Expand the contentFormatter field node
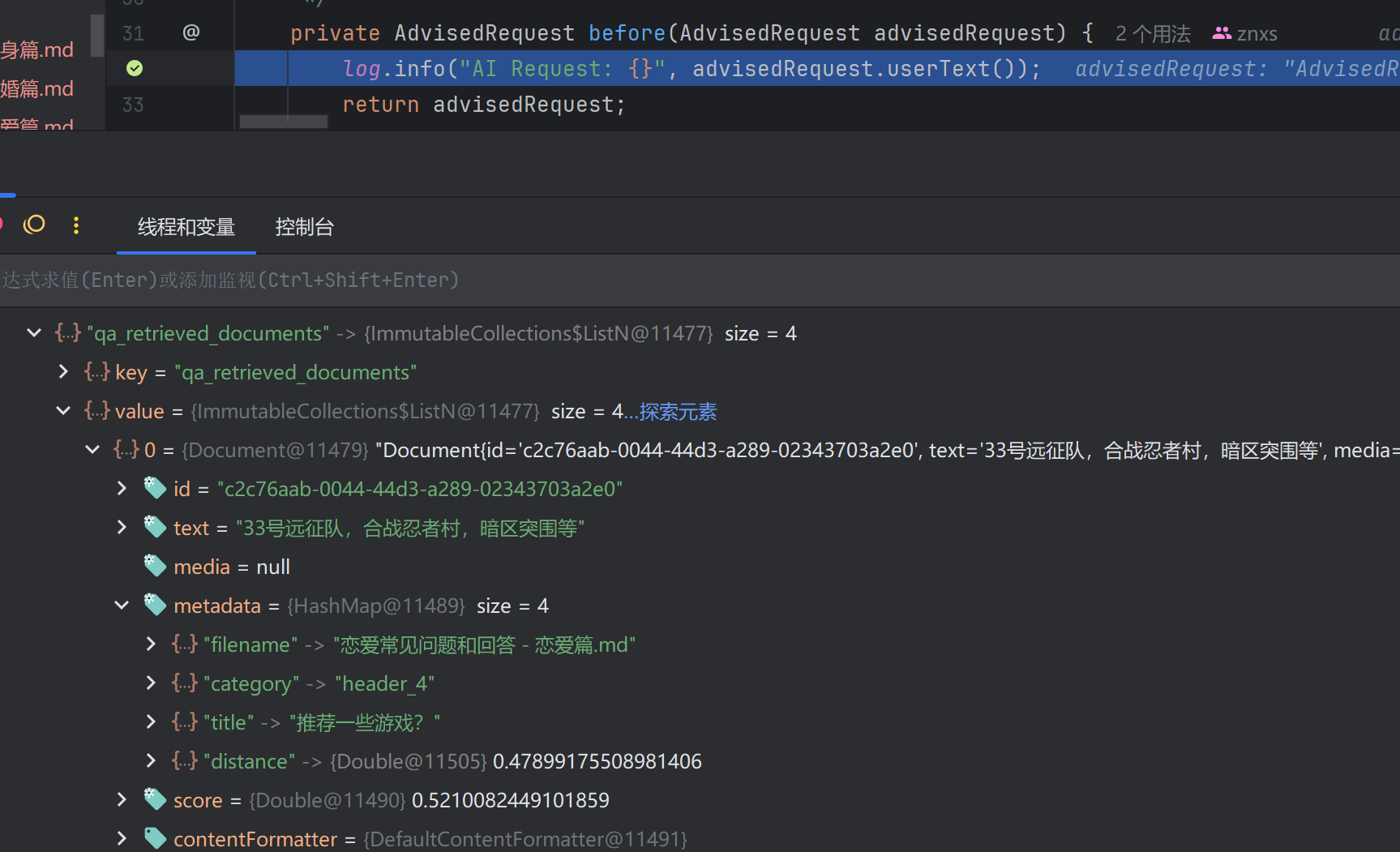The width and height of the screenshot is (1400, 852). point(122,838)
